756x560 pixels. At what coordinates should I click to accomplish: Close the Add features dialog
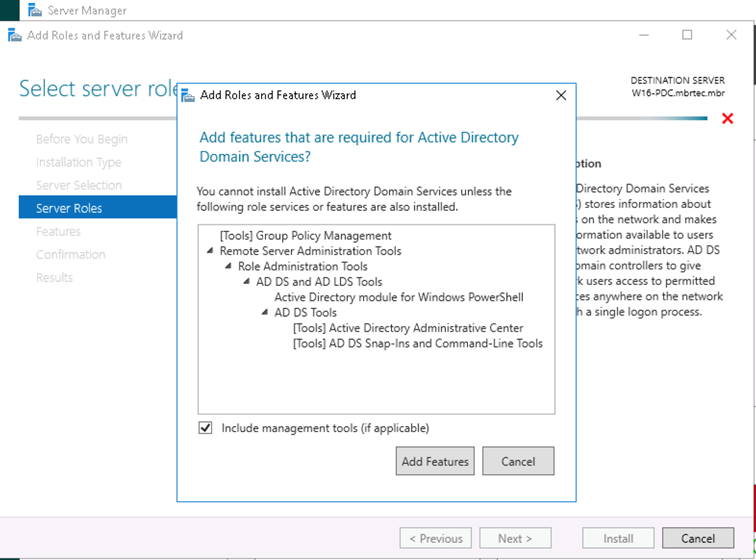[561, 96]
